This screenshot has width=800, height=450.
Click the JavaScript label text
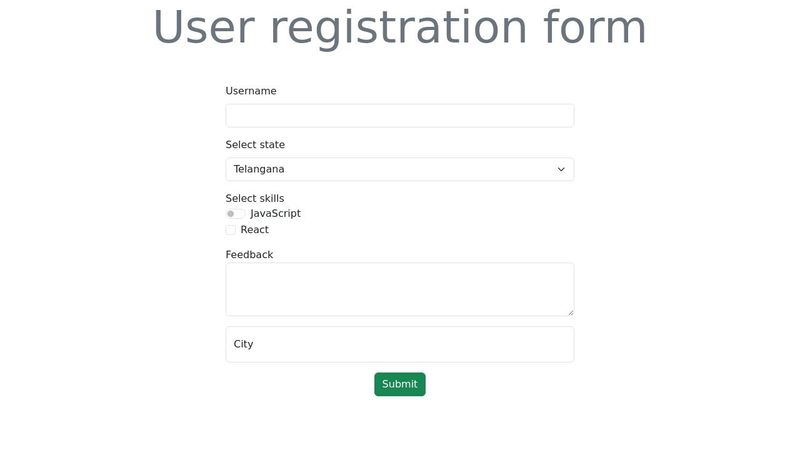click(x=275, y=214)
